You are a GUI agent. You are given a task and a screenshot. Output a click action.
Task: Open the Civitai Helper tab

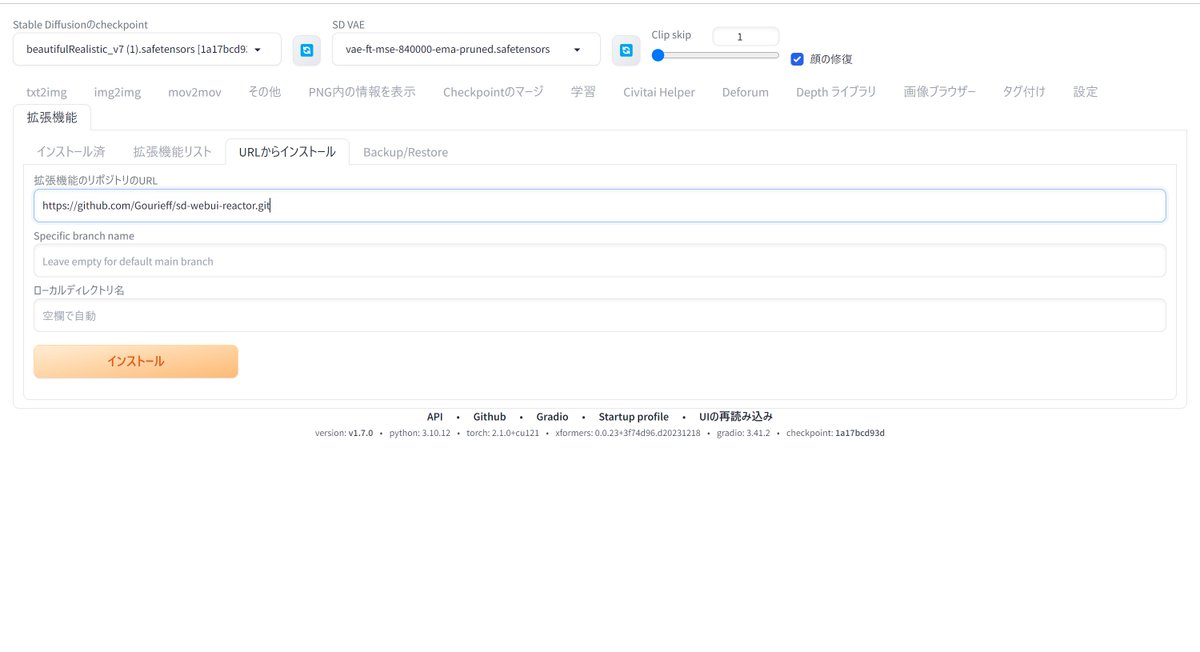(659, 92)
